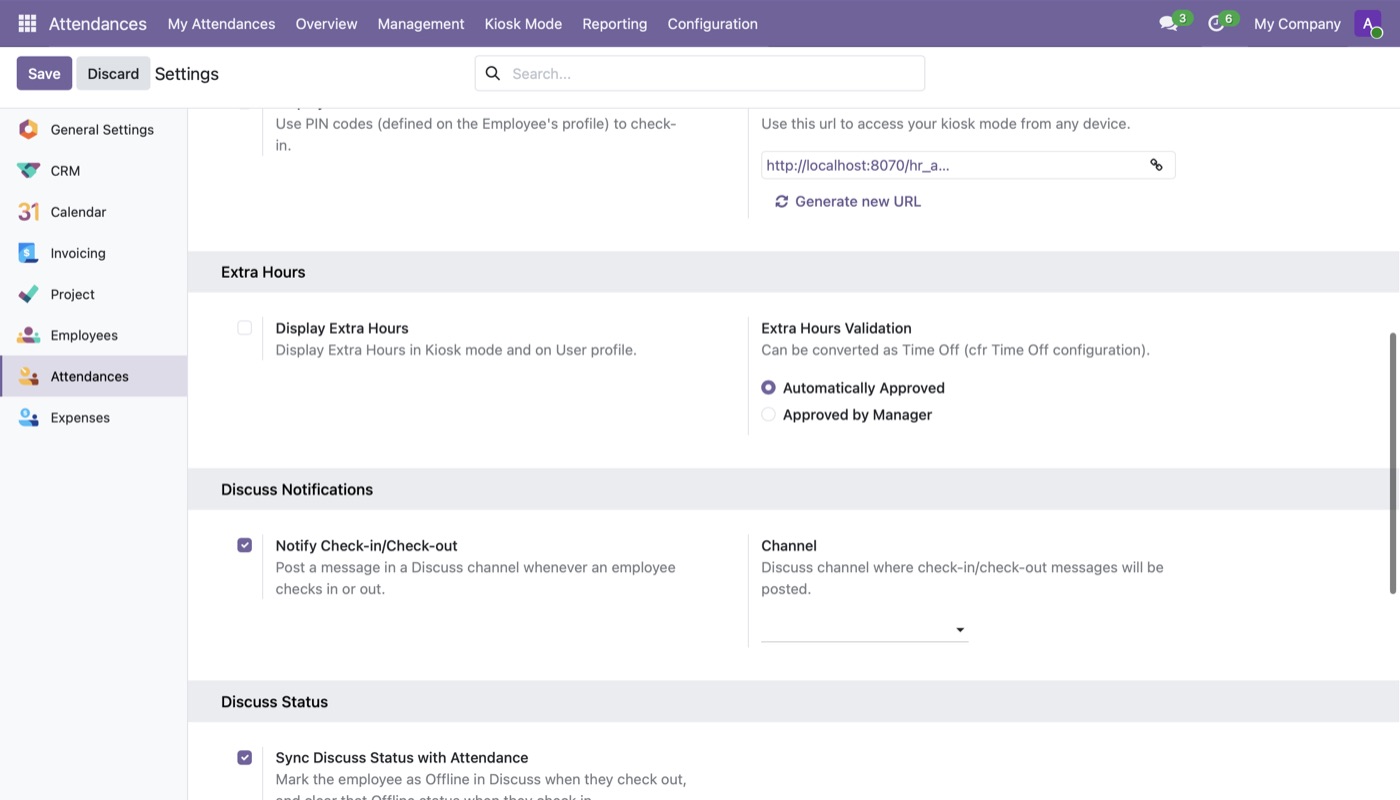Image resolution: width=1400 pixels, height=800 pixels.
Task: Open the user avatar menu
Action: coord(1368,23)
